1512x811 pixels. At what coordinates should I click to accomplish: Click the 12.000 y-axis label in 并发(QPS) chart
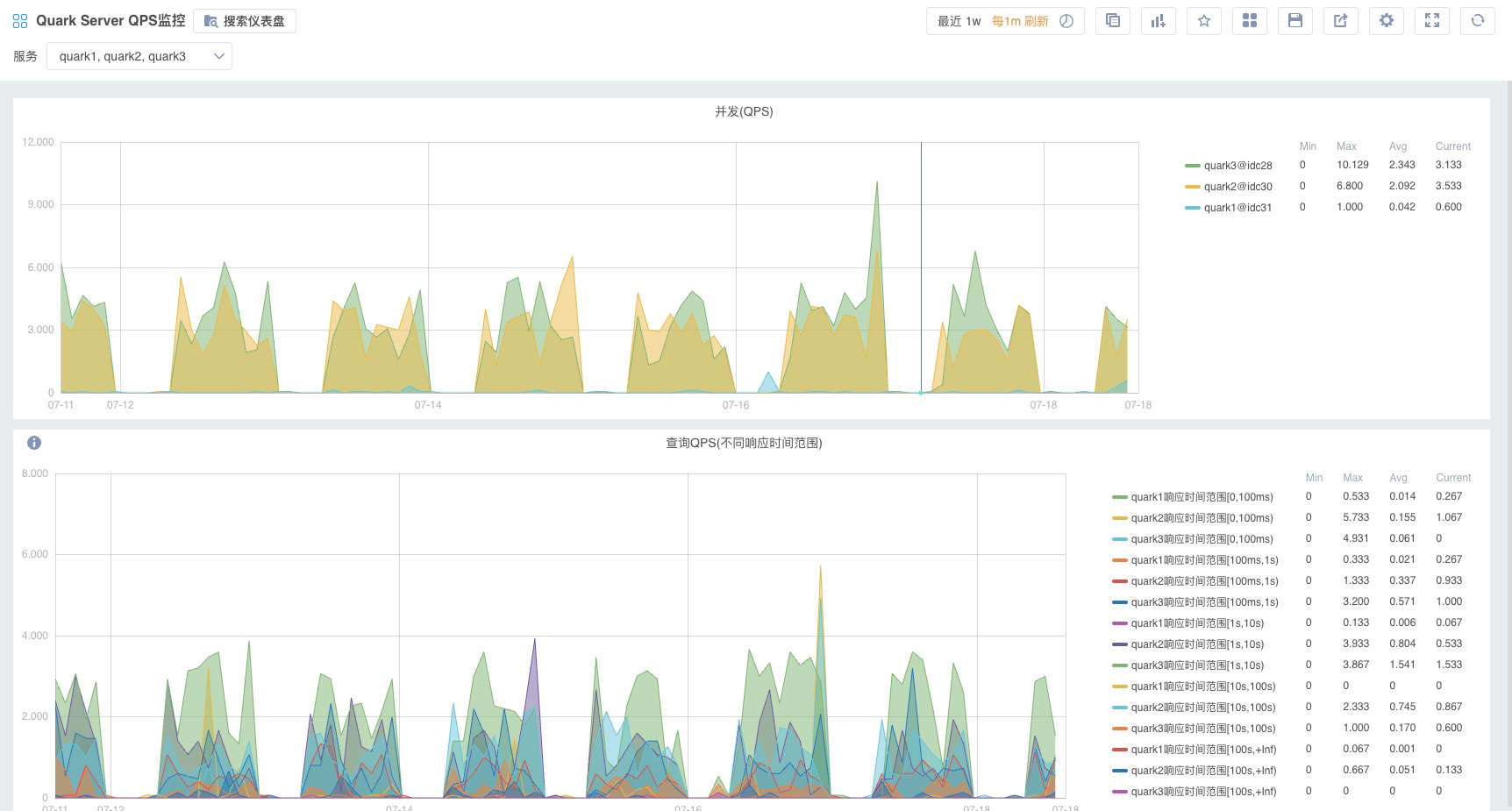[x=38, y=142]
